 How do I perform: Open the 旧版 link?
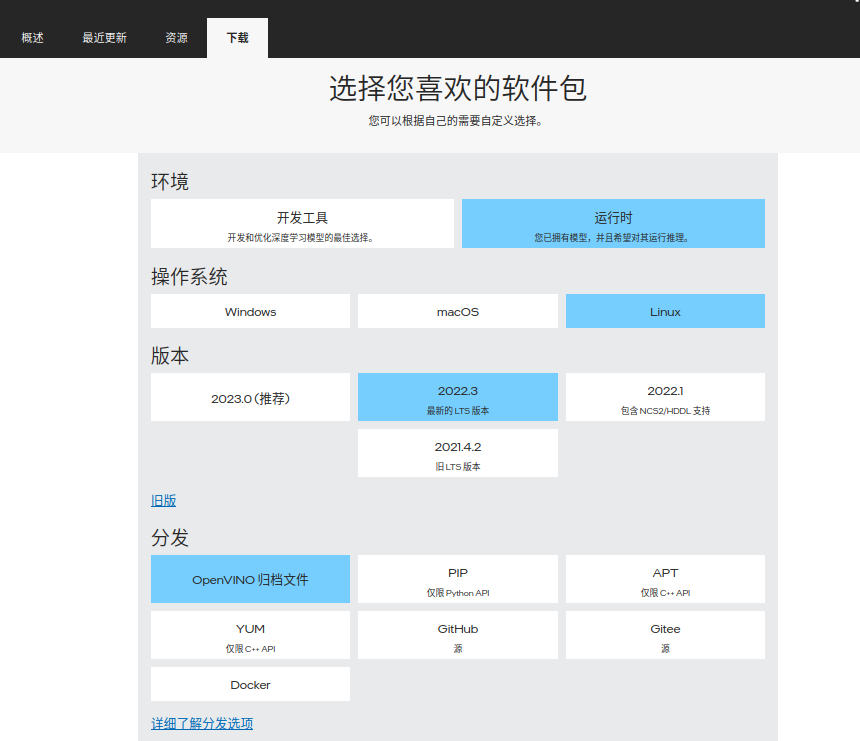pyautogui.click(x=163, y=500)
